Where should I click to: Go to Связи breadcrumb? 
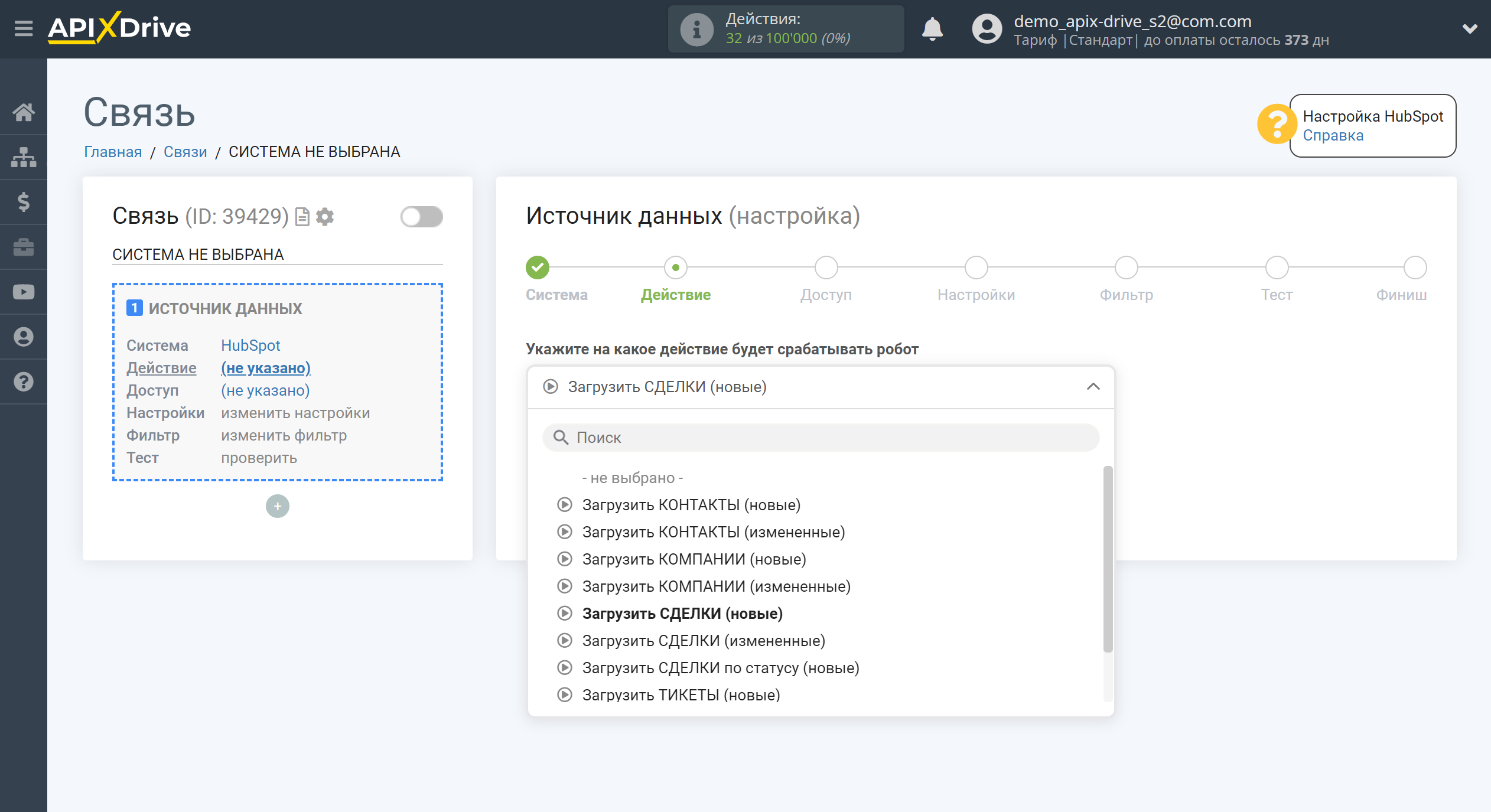(x=185, y=152)
